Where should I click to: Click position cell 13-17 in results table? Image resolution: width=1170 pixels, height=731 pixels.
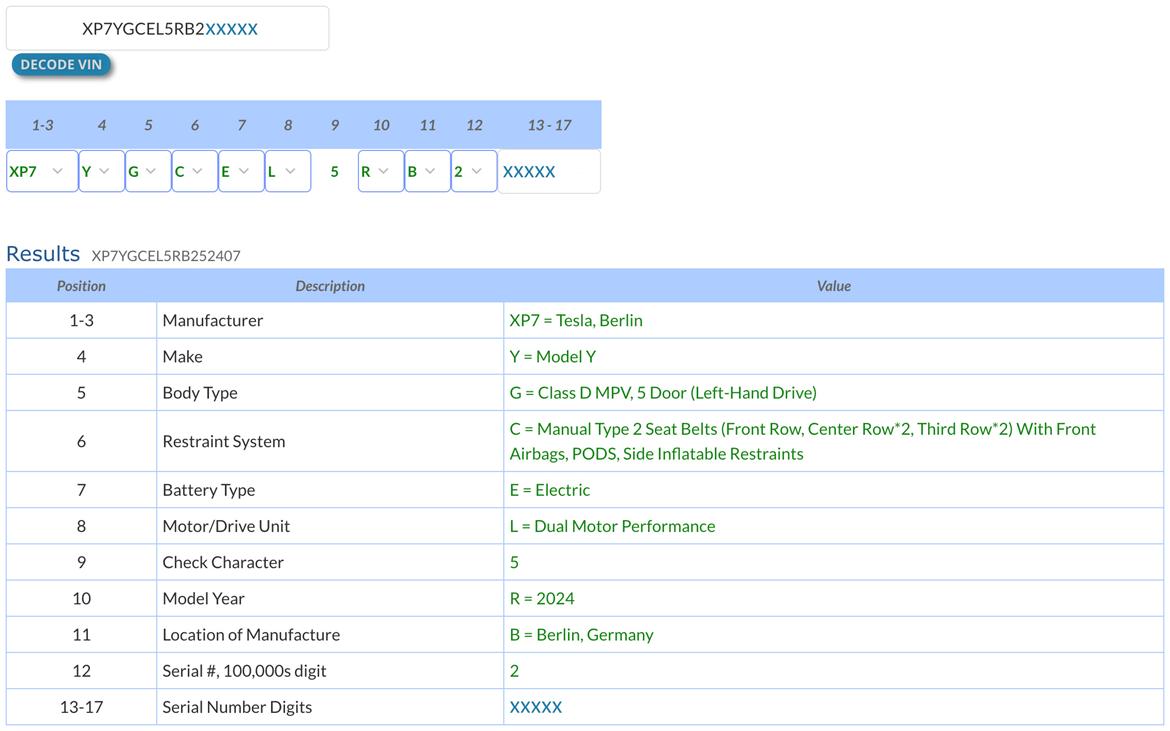tap(81, 707)
